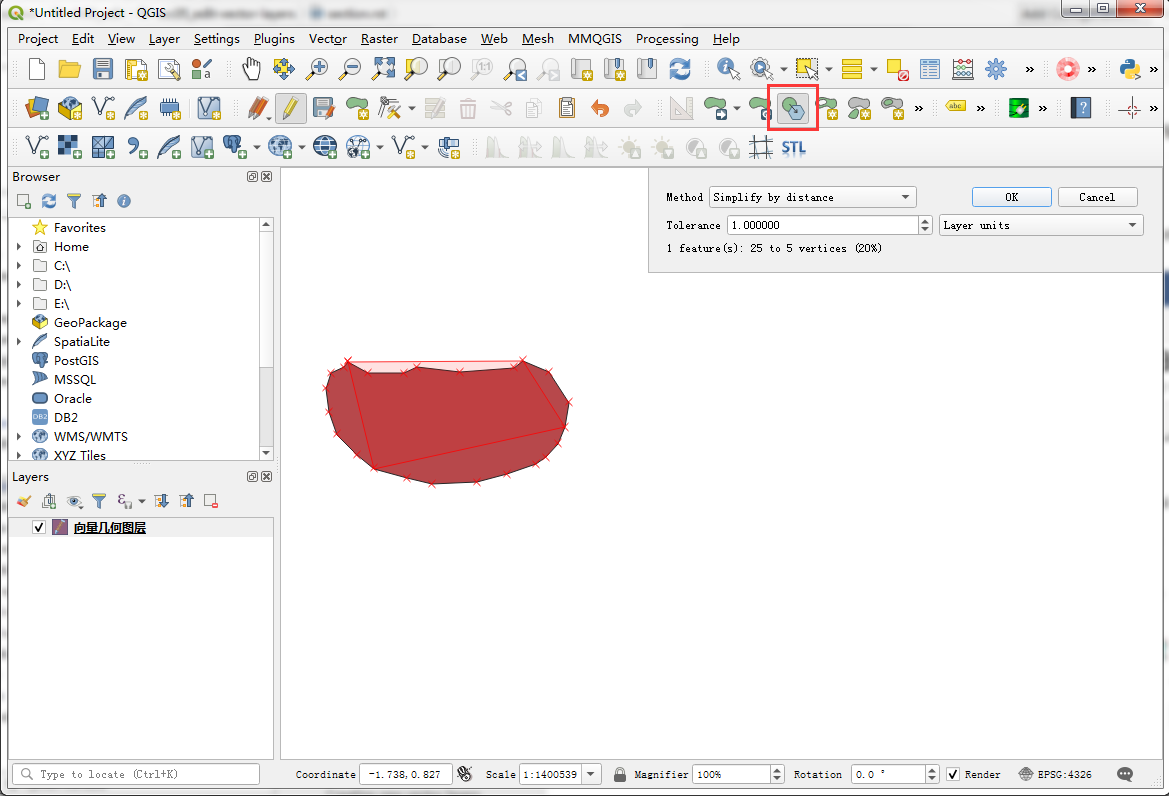Image resolution: width=1169 pixels, height=796 pixels.
Task: Select the PostGIS item in Browser
Action: tap(76, 361)
